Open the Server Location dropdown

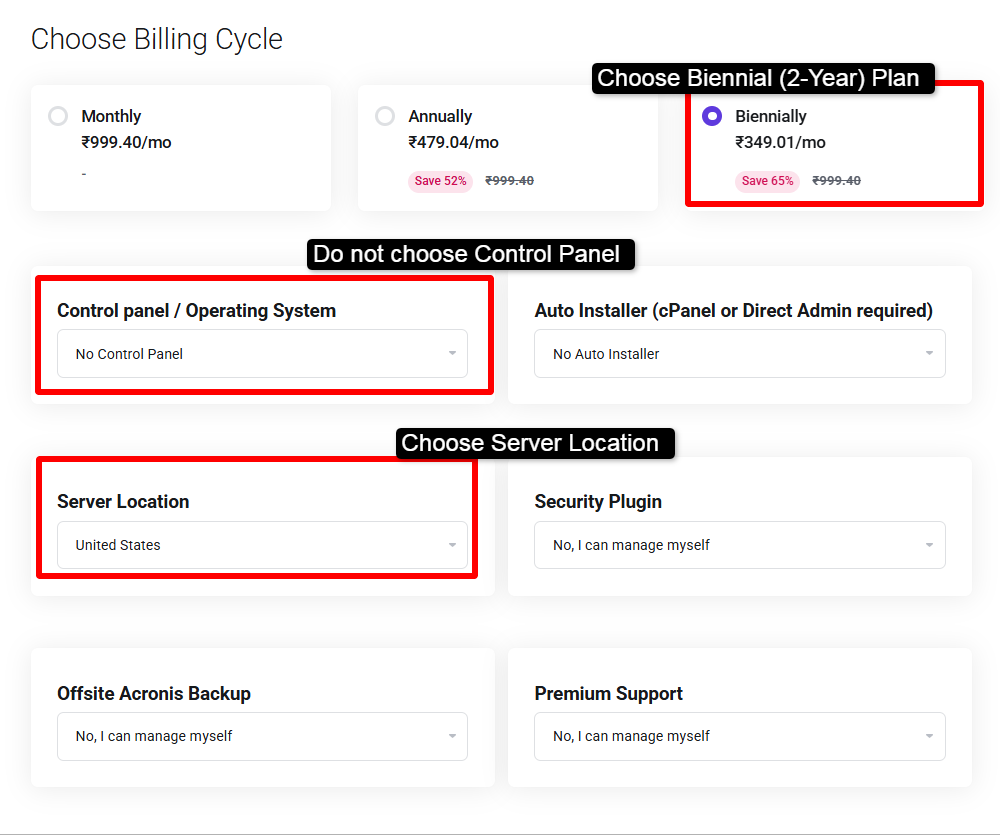click(262, 545)
